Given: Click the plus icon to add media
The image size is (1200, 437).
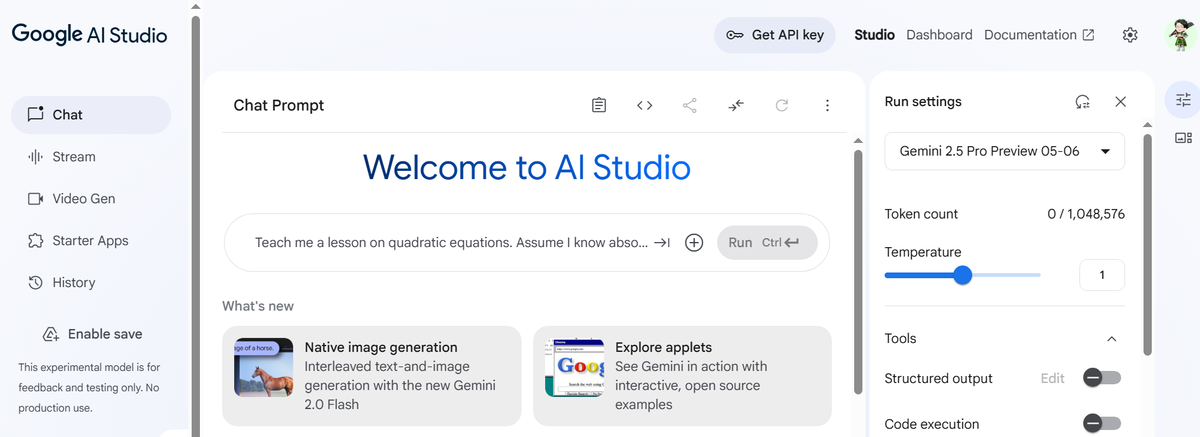Looking at the screenshot, I should tap(694, 242).
